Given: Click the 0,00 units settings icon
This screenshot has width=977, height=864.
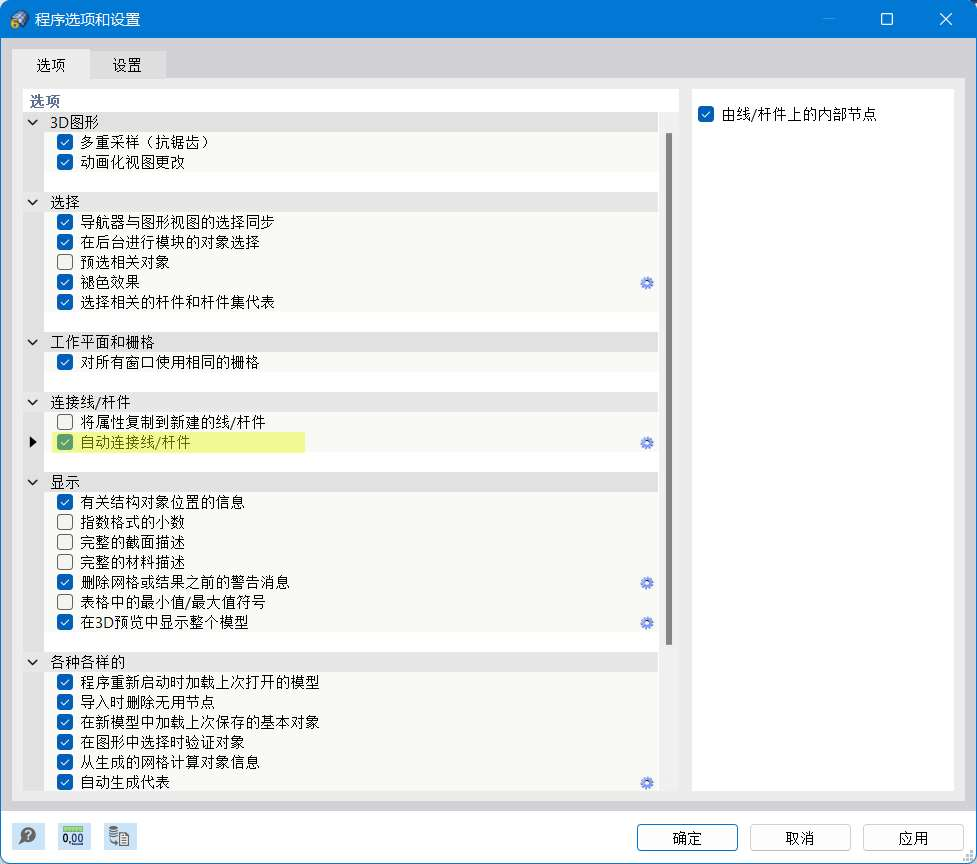Looking at the screenshot, I should click(73, 836).
